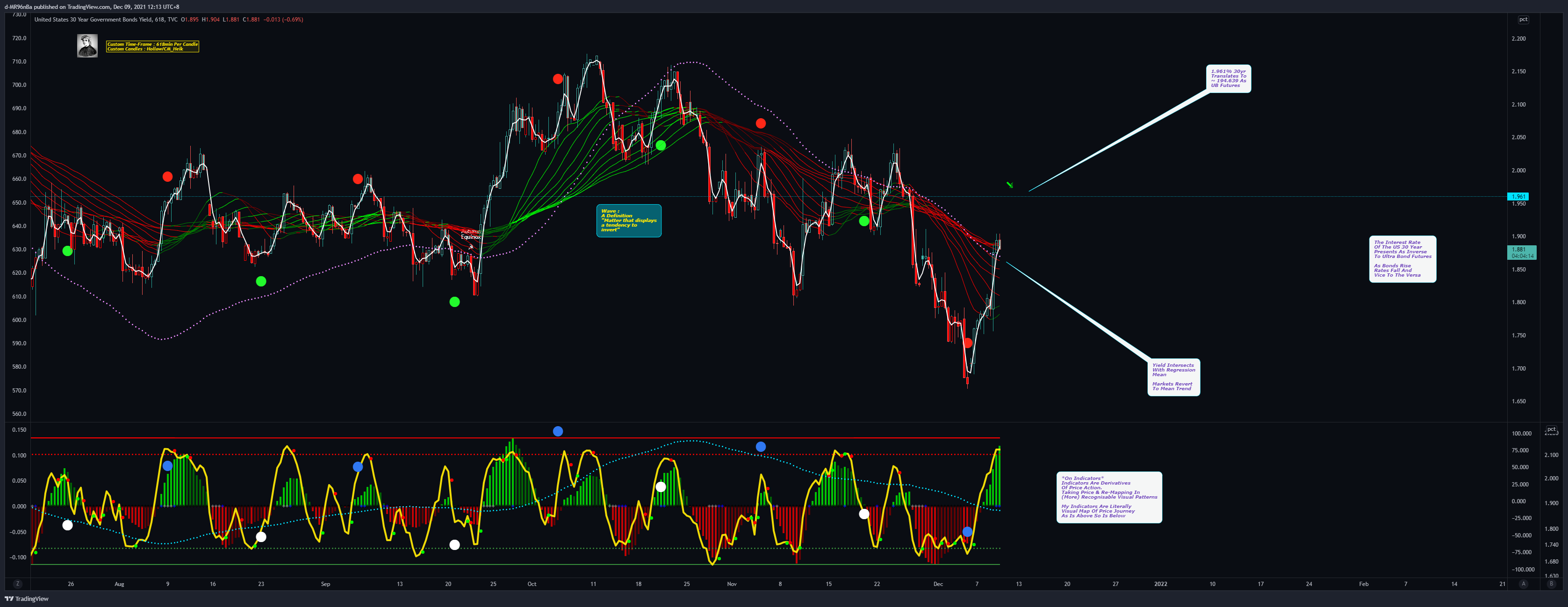1568x607 pixels.
Task: Click the teal Wave definition note box
Action: (x=629, y=220)
